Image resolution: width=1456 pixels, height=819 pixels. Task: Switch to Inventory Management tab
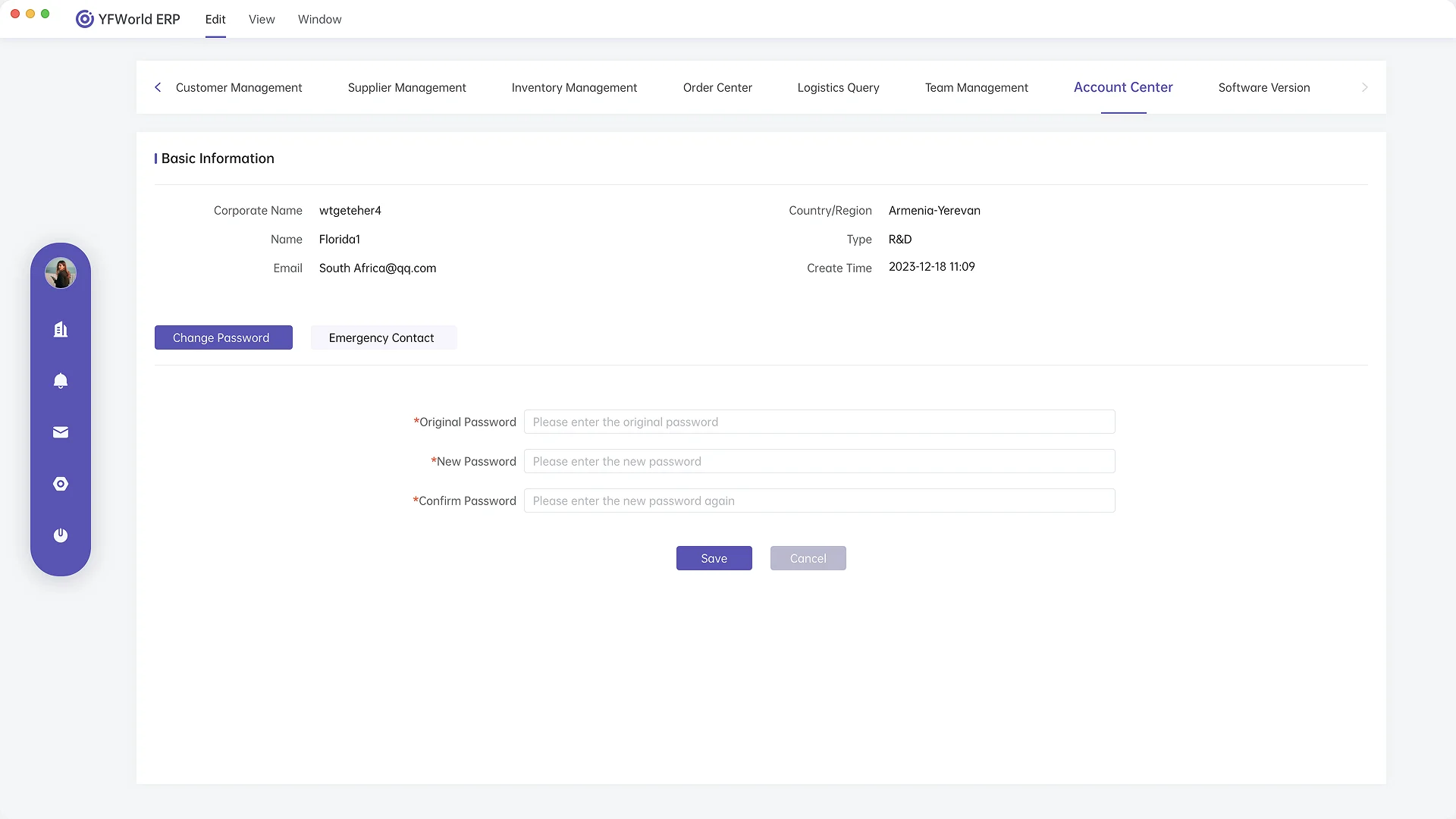pyautogui.click(x=574, y=87)
